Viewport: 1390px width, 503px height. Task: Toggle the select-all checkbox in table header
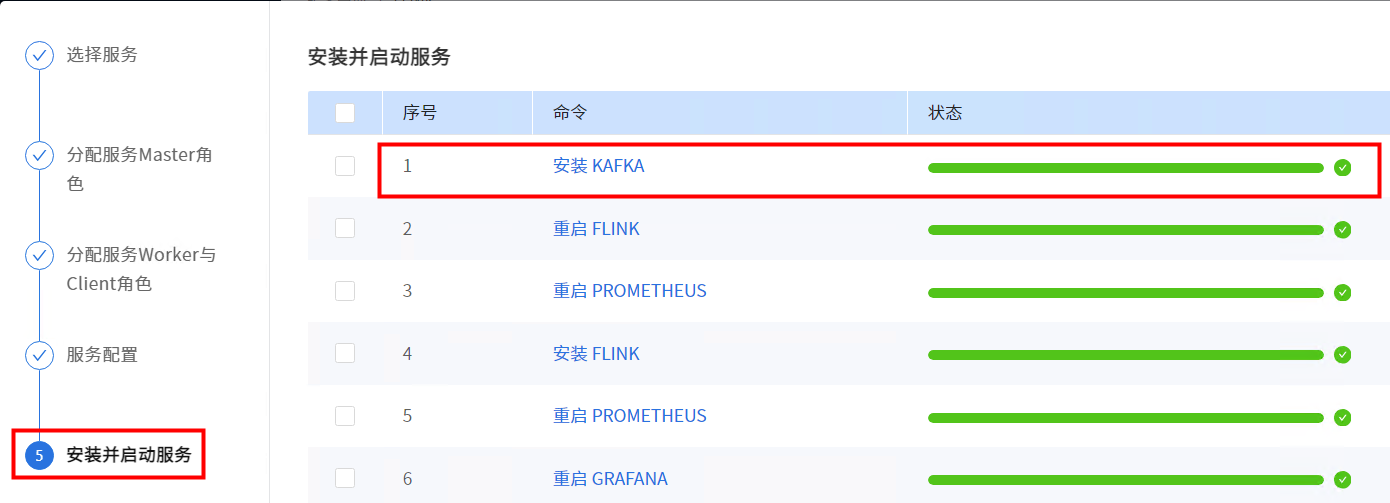coord(345,113)
